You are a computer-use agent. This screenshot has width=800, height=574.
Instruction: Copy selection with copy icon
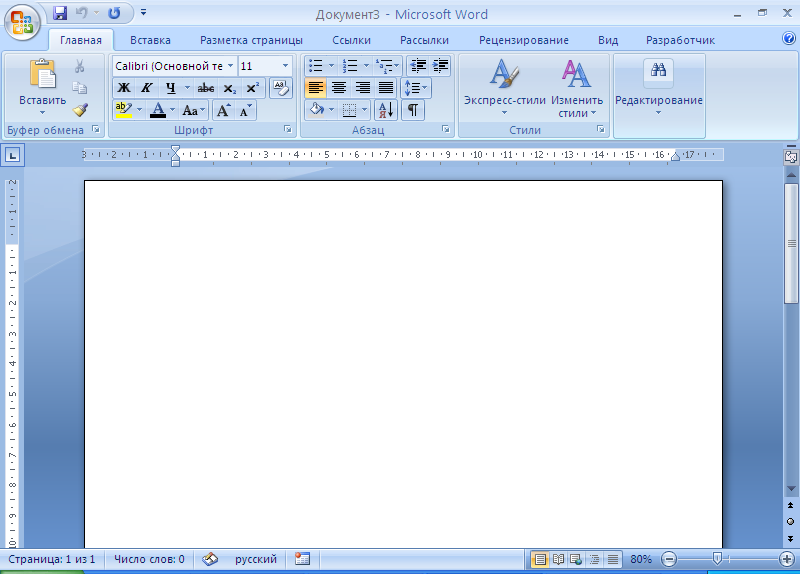pyautogui.click(x=79, y=88)
